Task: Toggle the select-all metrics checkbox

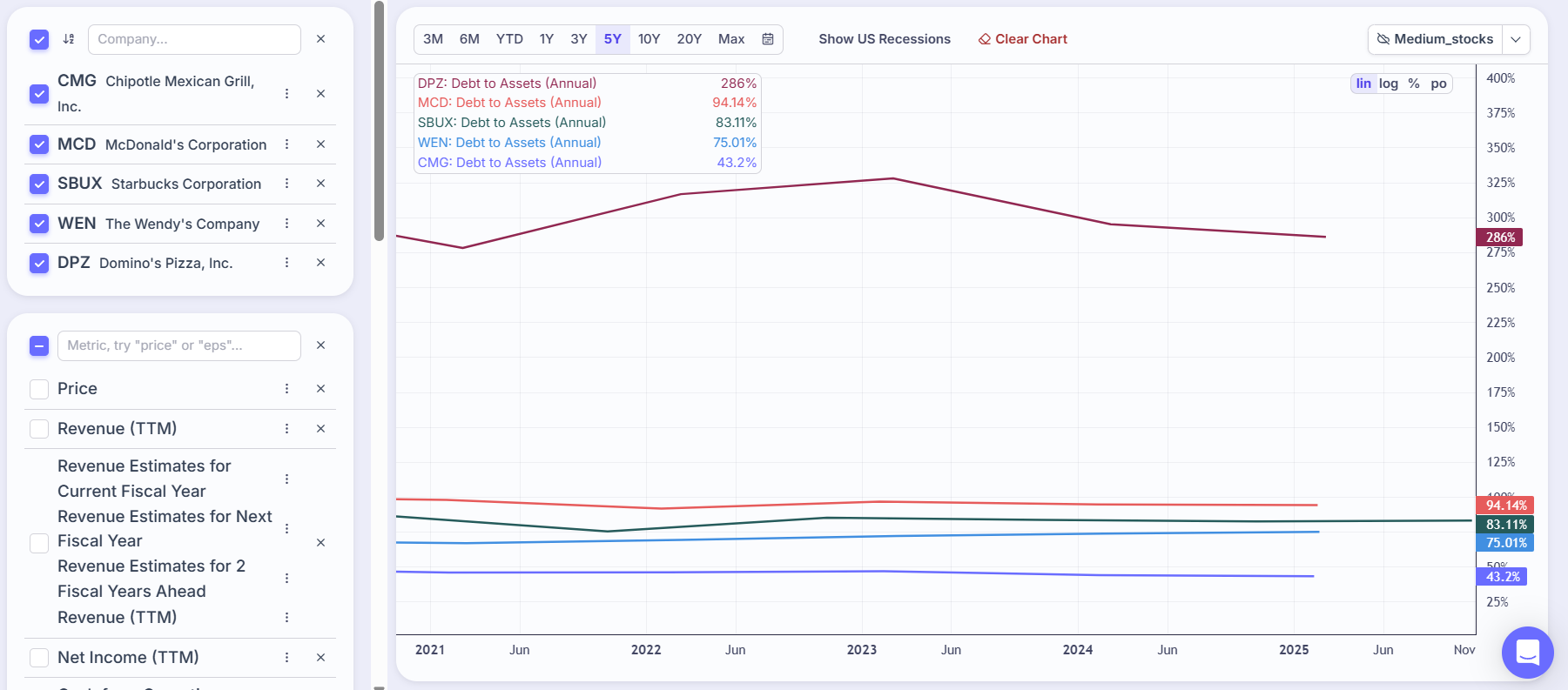Action: (x=39, y=345)
